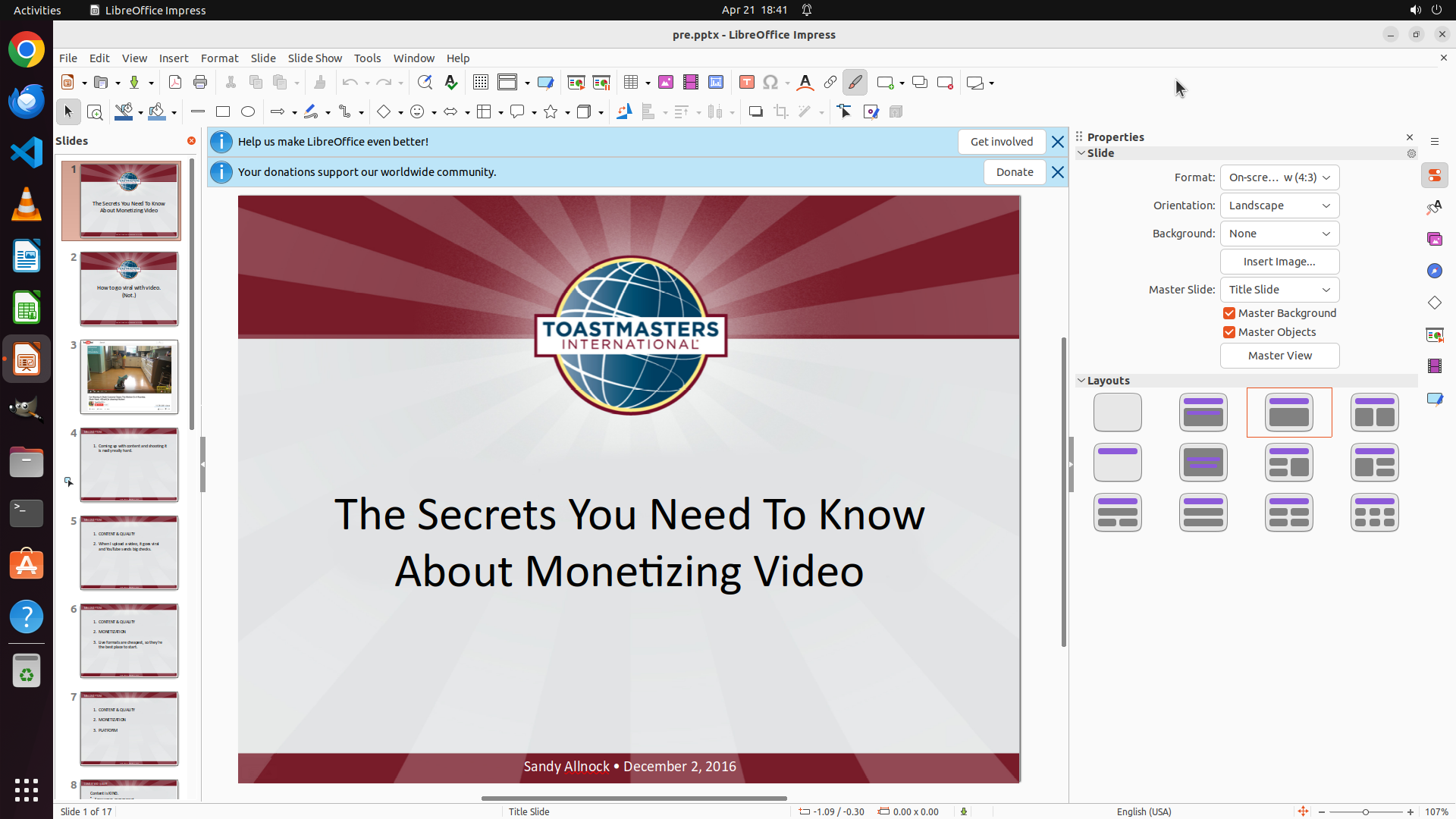Open the Format menu
Viewport: 1456px width, 819px height.
219,58
